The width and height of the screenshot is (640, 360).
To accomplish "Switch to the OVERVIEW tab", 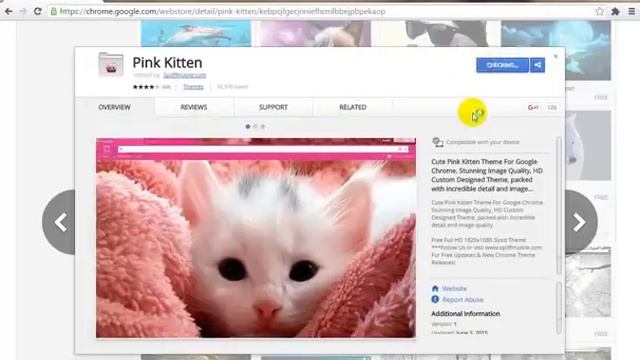I will pos(114,107).
